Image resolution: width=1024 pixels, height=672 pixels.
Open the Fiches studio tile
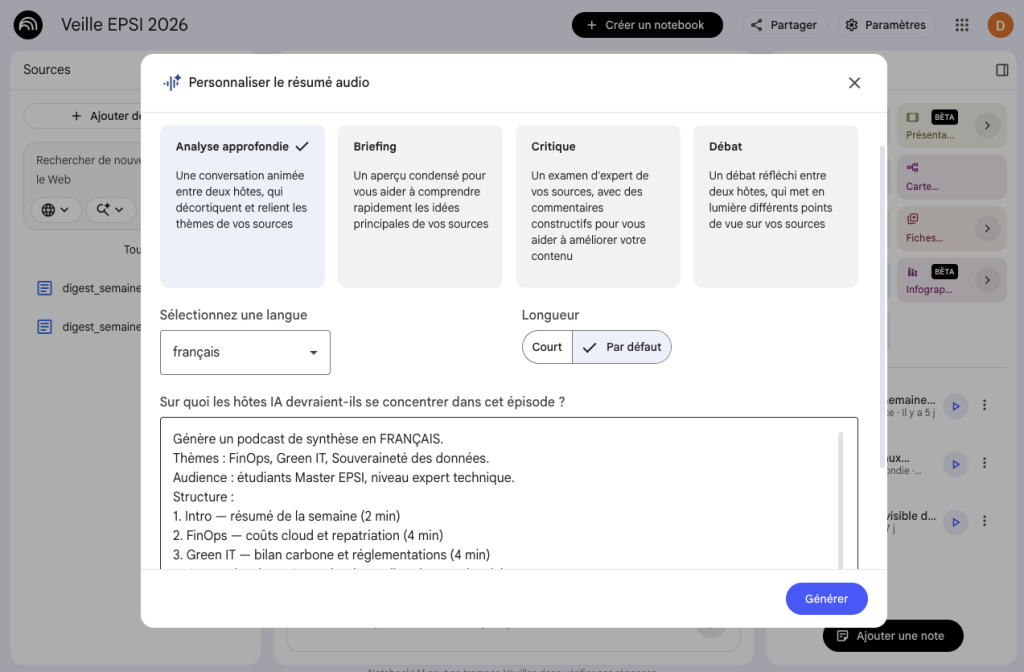click(x=951, y=229)
